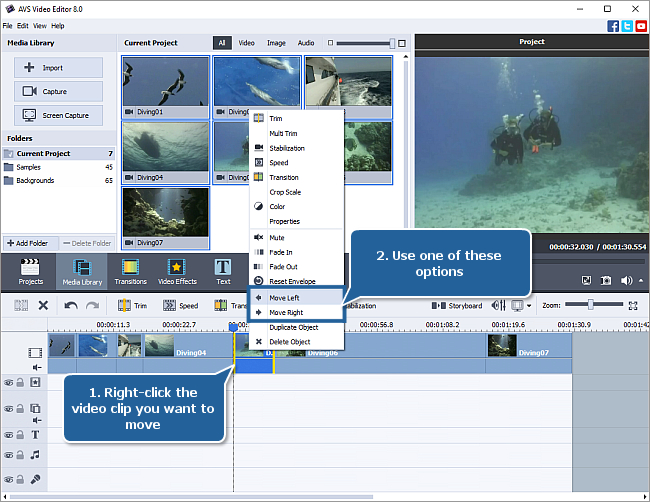Click the Screen Capture button
This screenshot has height=502, width=650.
tap(58, 115)
